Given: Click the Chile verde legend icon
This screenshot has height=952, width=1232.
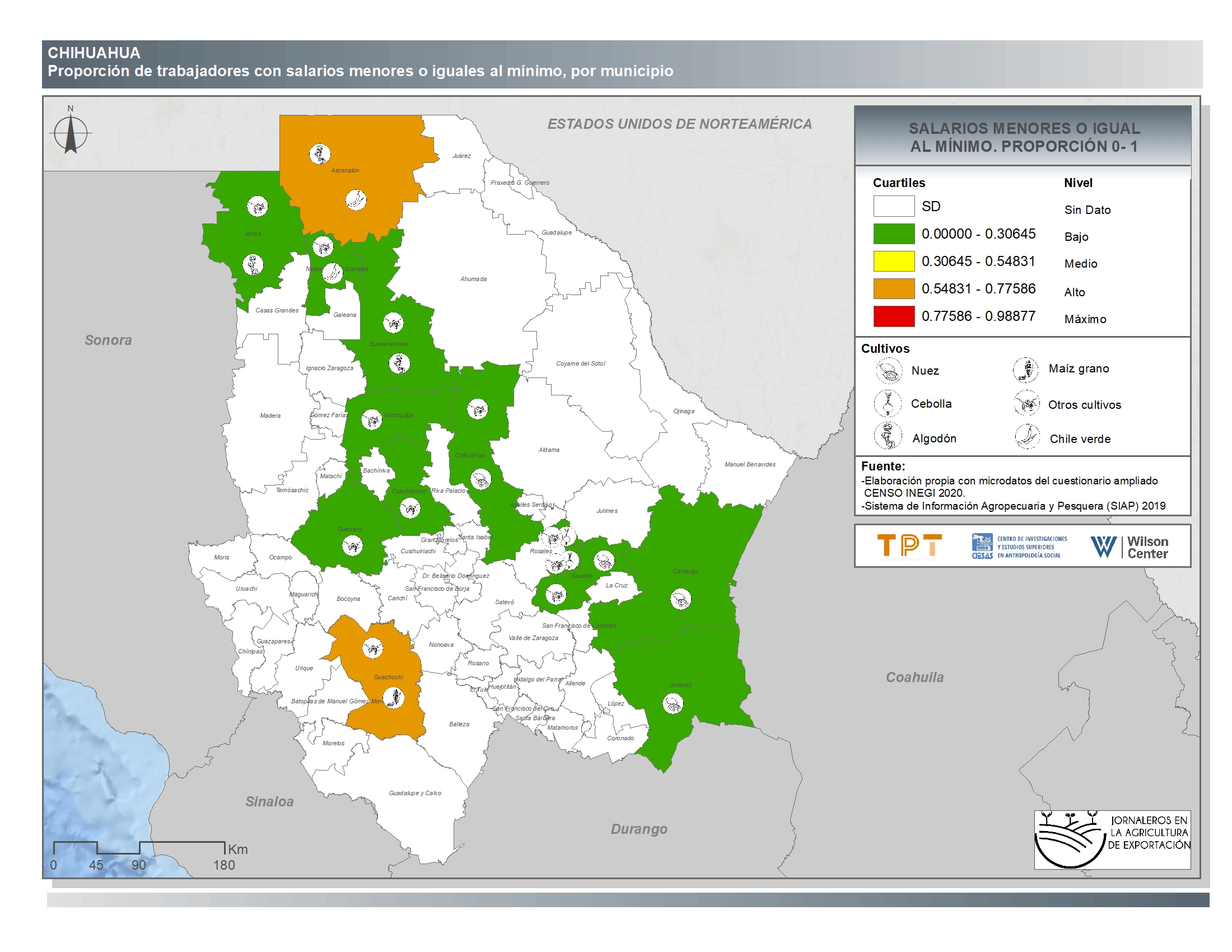Looking at the screenshot, I should click(1028, 437).
